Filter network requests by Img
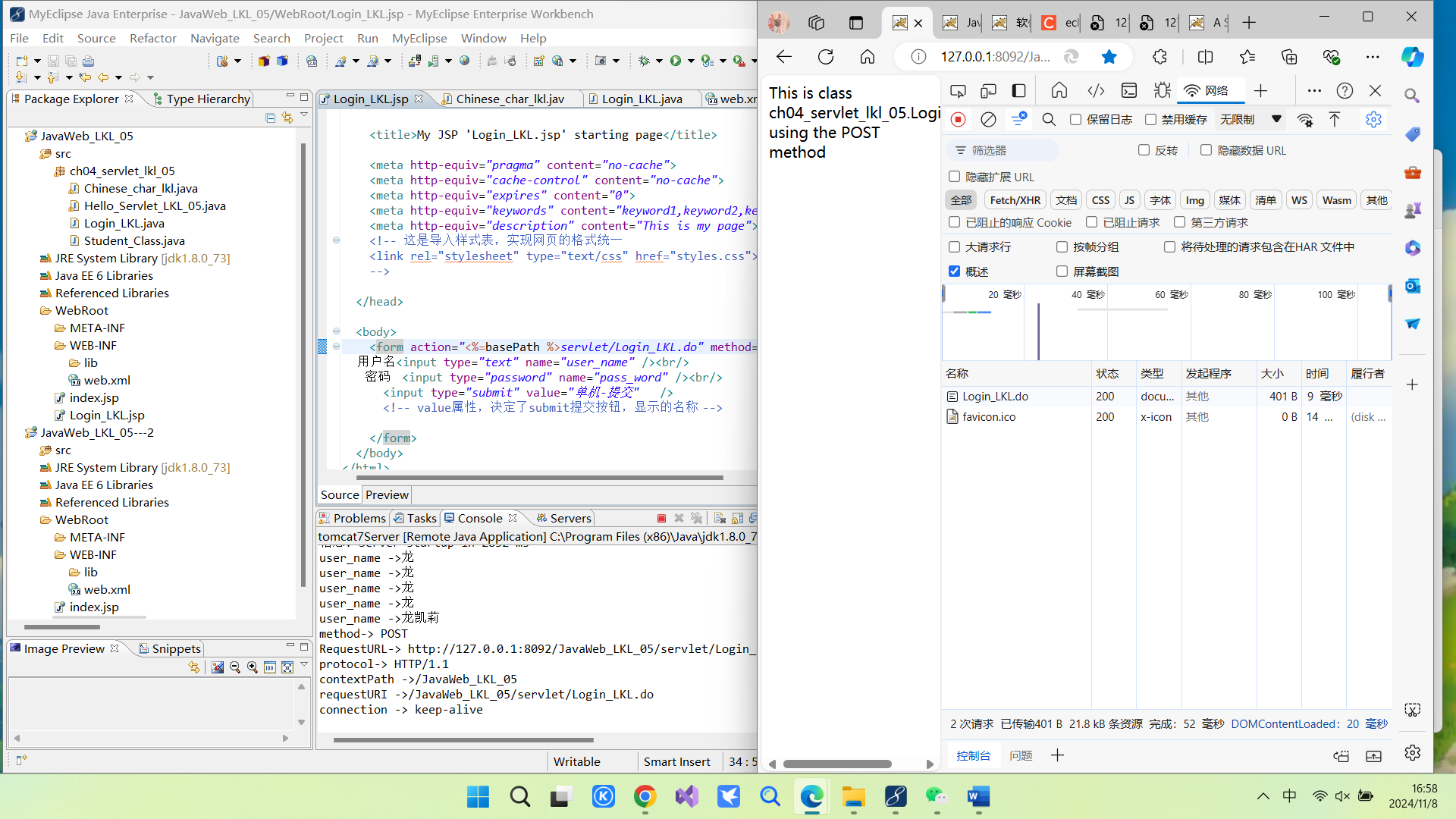The width and height of the screenshot is (1456, 819). pos(1195,200)
